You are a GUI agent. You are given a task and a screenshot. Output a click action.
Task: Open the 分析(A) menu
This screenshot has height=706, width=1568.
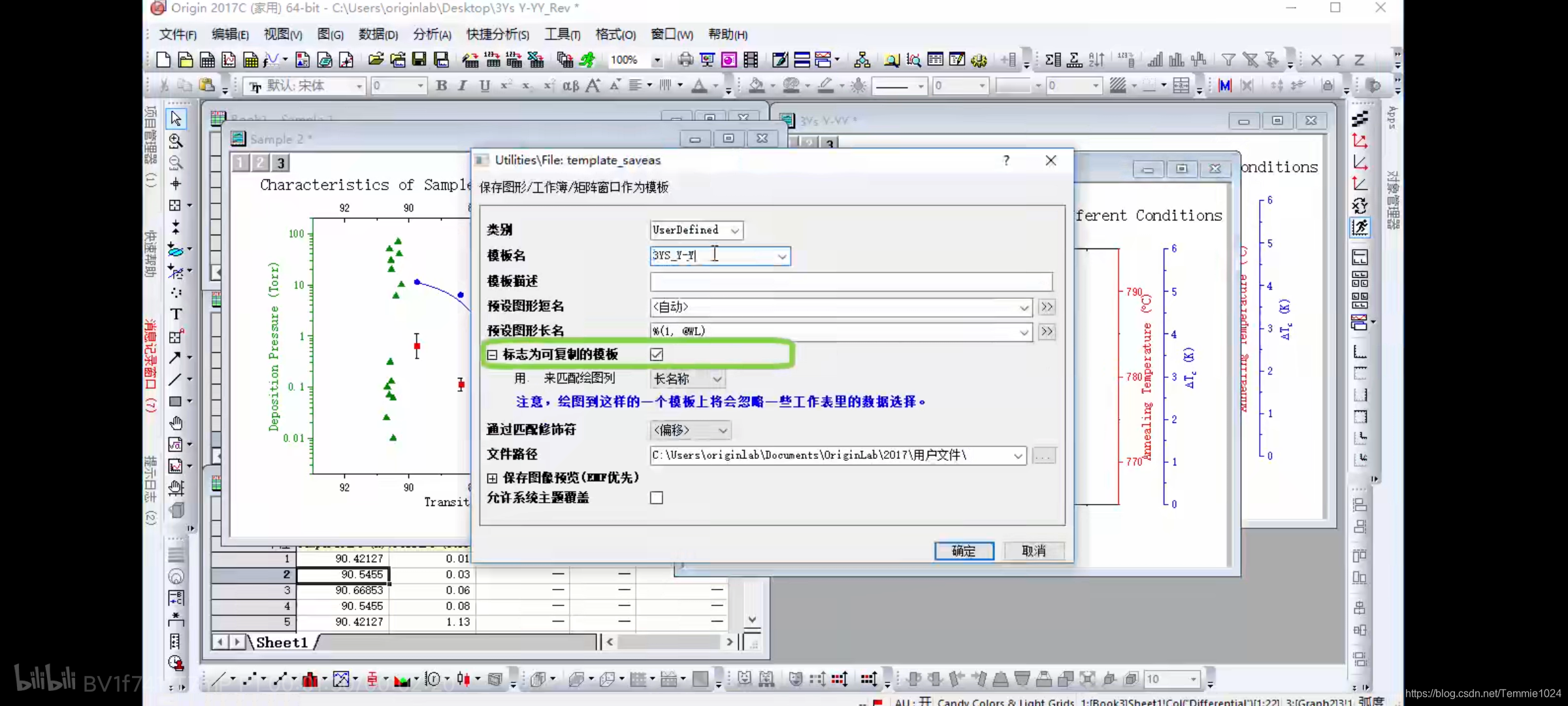(x=432, y=35)
